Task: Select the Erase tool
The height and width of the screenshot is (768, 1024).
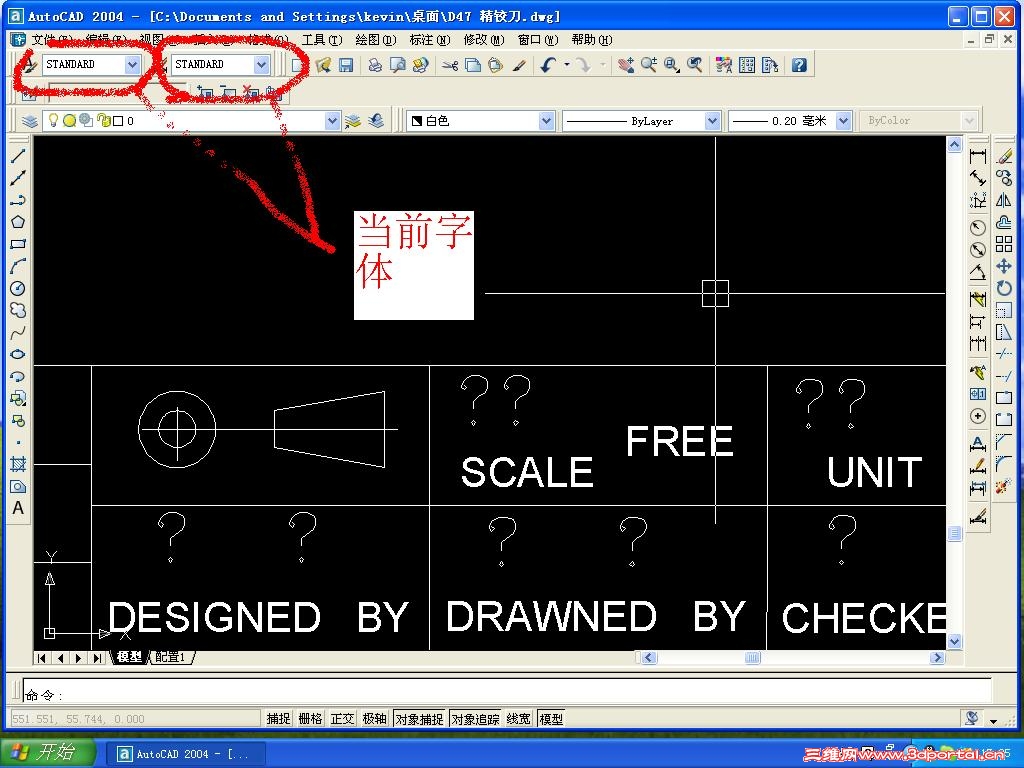Action: [x=1004, y=156]
